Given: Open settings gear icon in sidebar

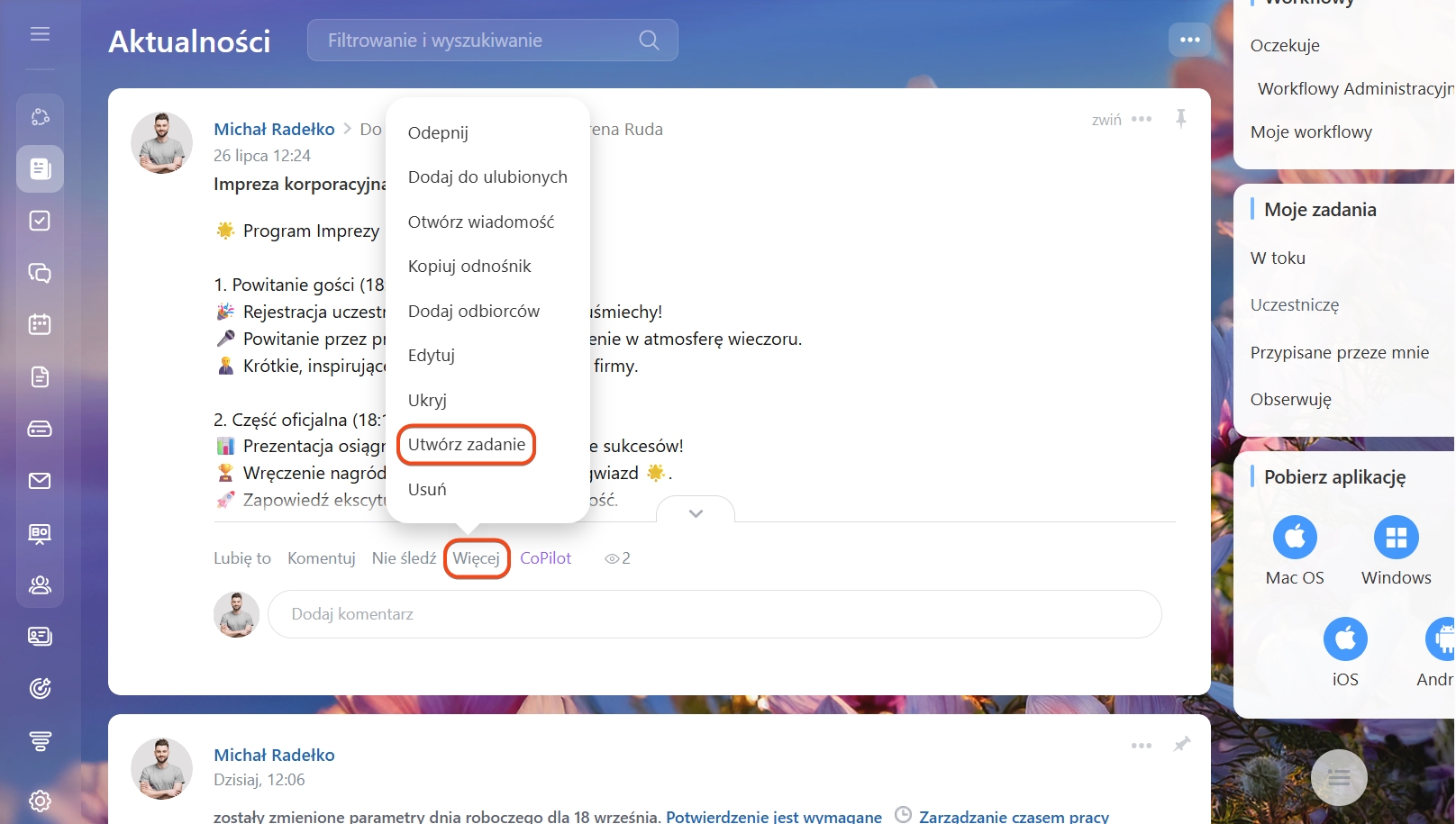Looking at the screenshot, I should point(40,801).
